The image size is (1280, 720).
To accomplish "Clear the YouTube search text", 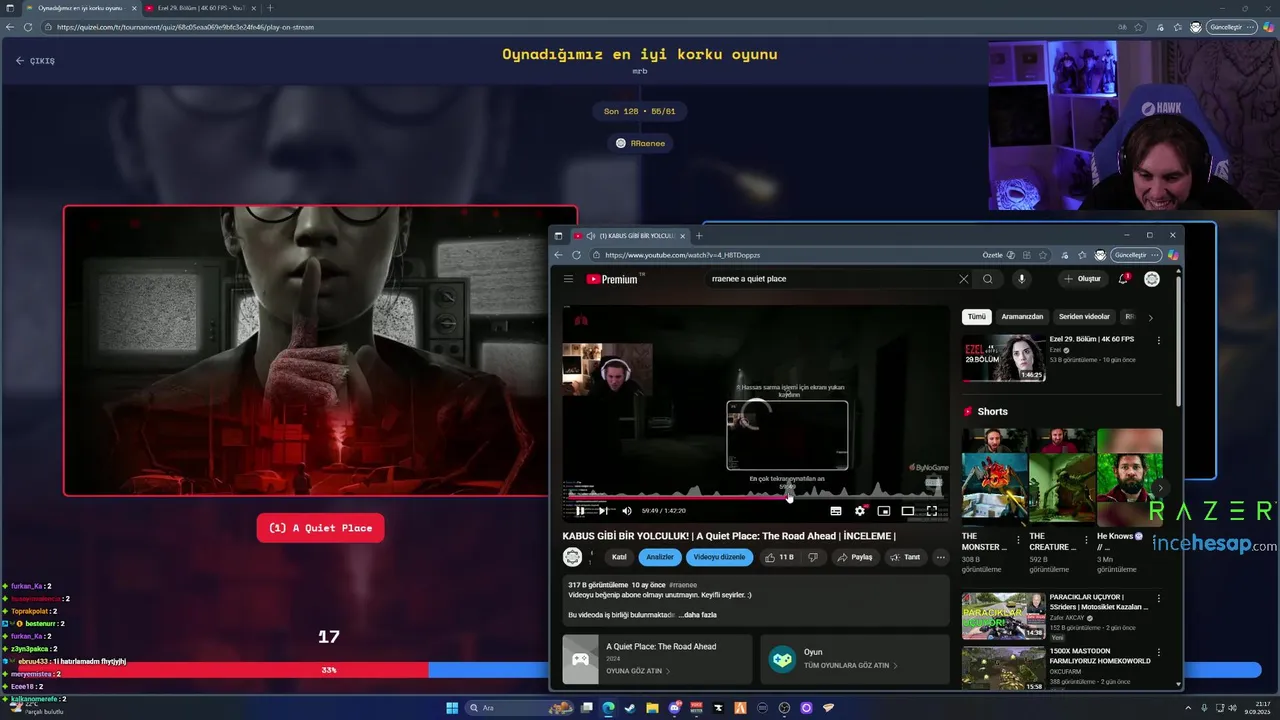I will point(964,279).
